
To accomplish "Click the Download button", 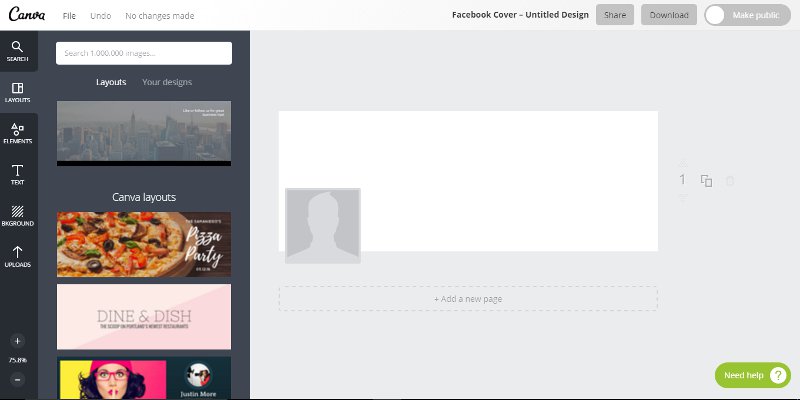I will coord(668,15).
